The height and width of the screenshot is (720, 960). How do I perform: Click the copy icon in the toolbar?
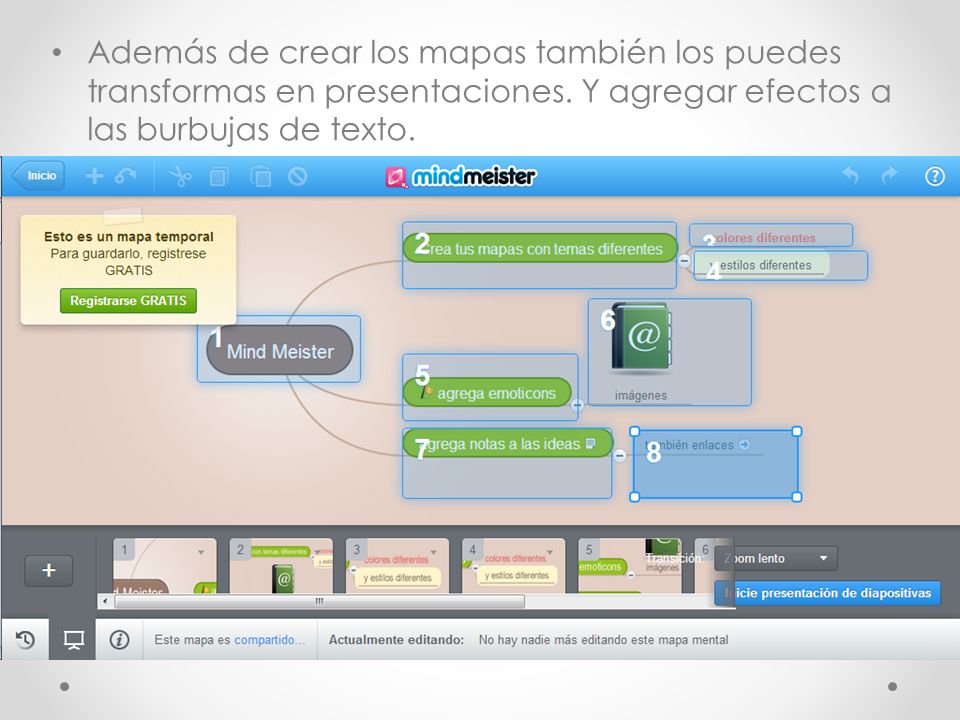click(219, 177)
